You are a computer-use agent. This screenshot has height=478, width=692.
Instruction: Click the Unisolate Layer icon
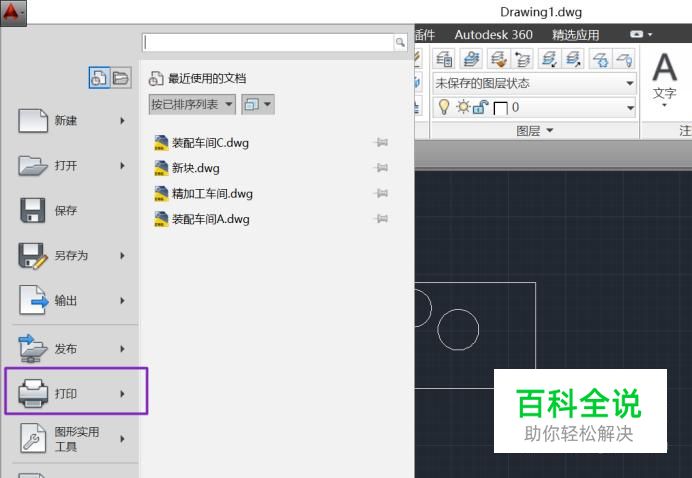pyautogui.click(x=573, y=59)
